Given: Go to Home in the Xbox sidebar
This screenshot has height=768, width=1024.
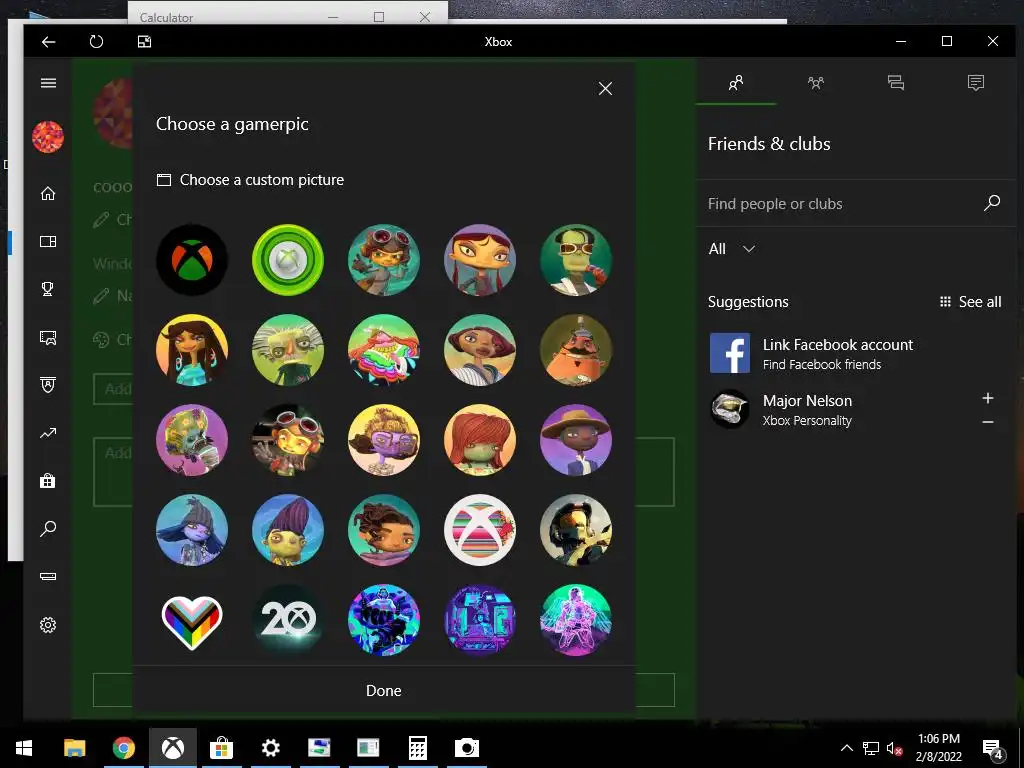Looking at the screenshot, I should pyautogui.click(x=48, y=194).
